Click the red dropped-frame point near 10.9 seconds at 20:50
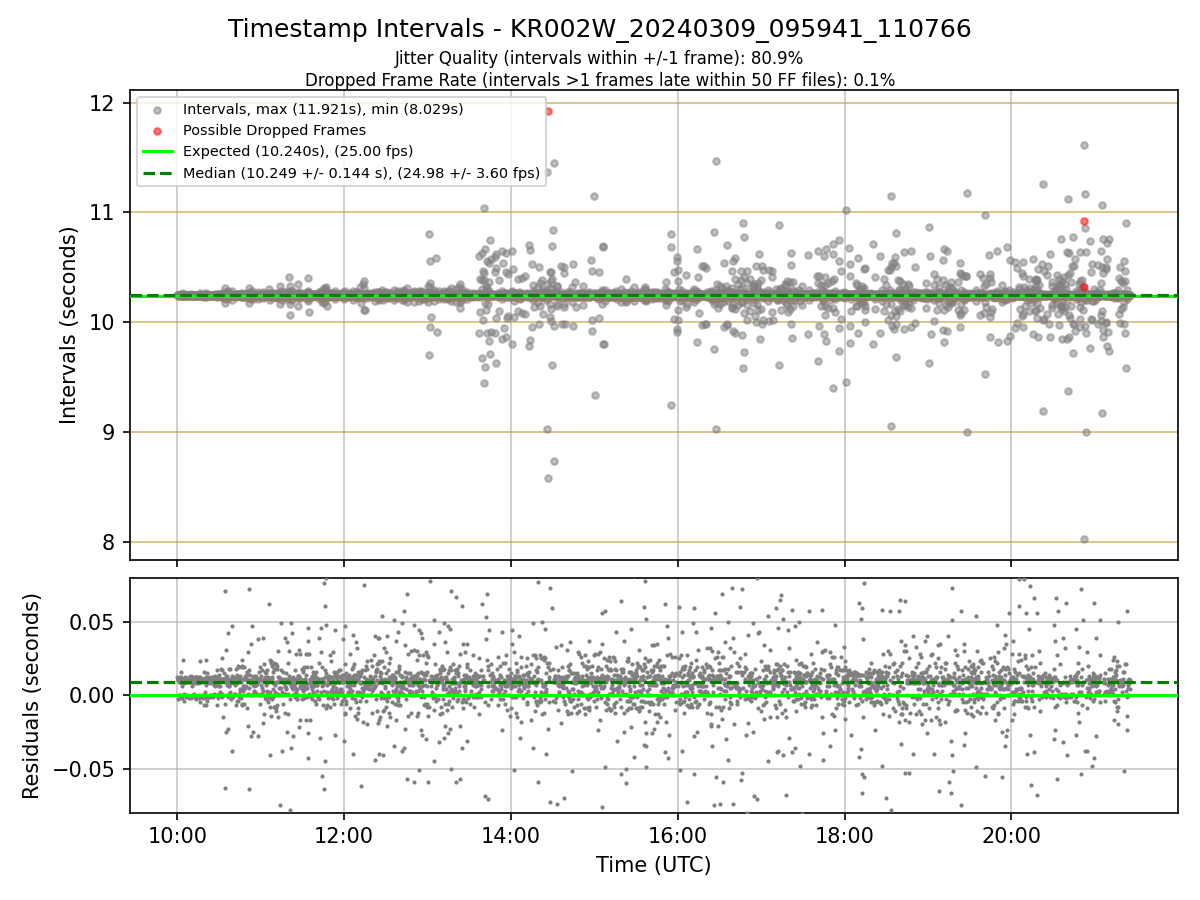 pos(1084,221)
